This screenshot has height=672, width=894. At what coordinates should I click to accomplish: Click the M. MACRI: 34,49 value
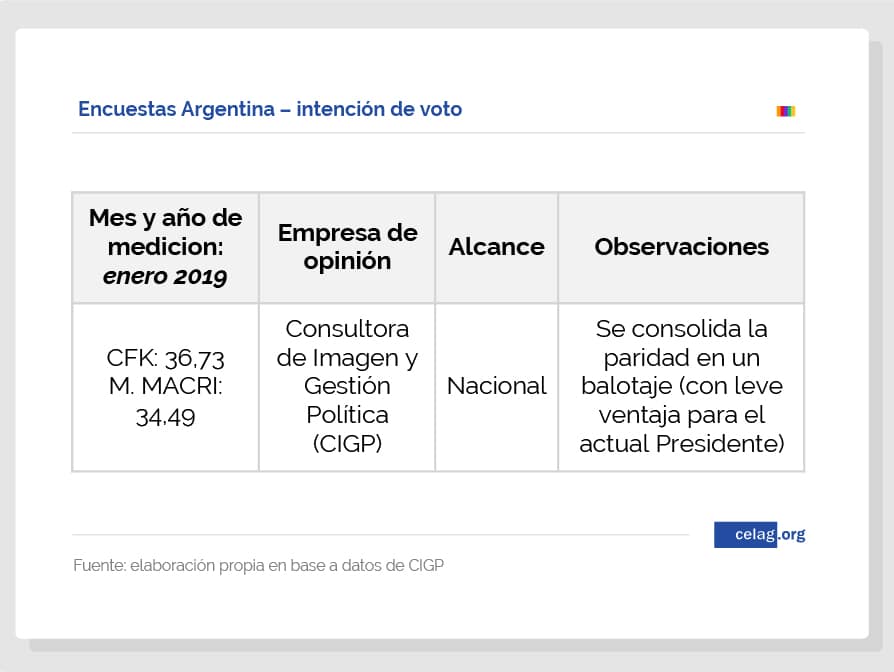point(165,401)
